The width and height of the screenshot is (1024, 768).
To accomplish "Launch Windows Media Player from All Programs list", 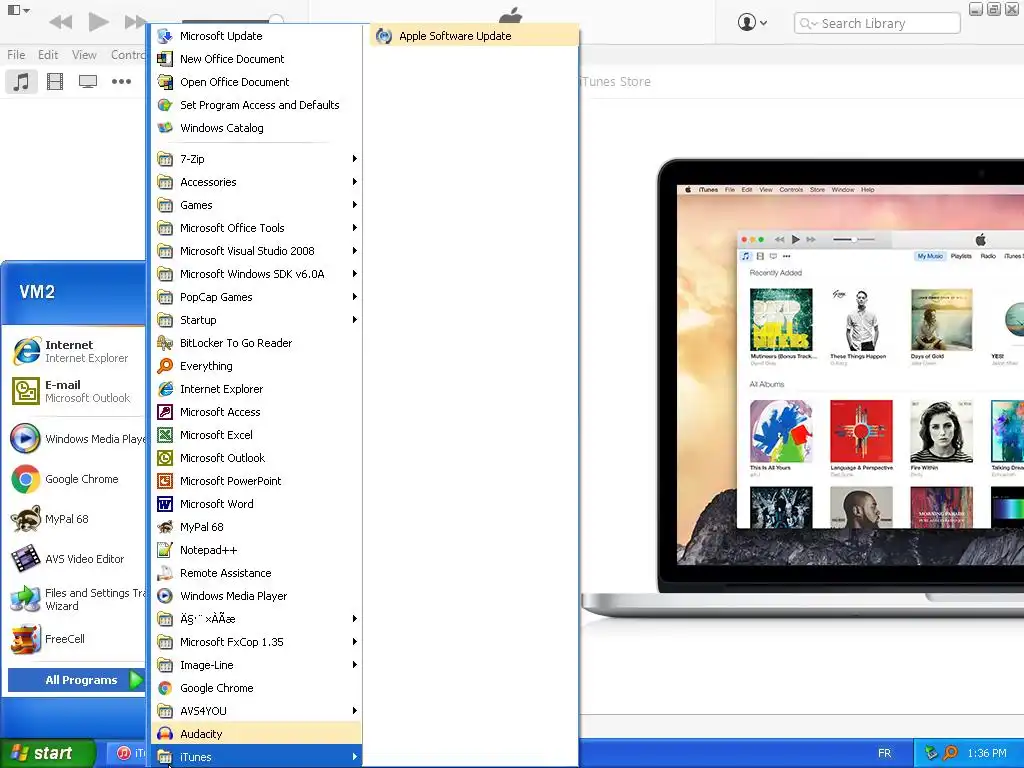I will tap(256, 596).
